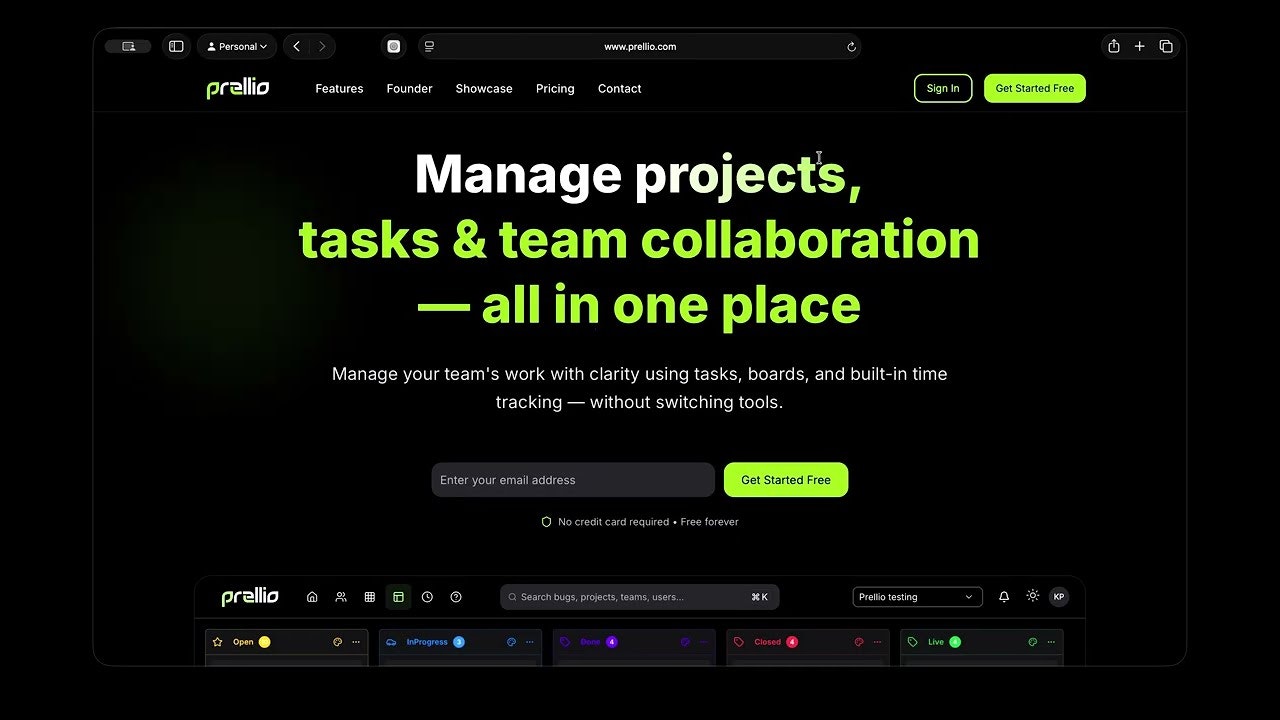Open the Contact nav item
Screen dimensions: 1280x720
pyautogui.click(x=620, y=88)
